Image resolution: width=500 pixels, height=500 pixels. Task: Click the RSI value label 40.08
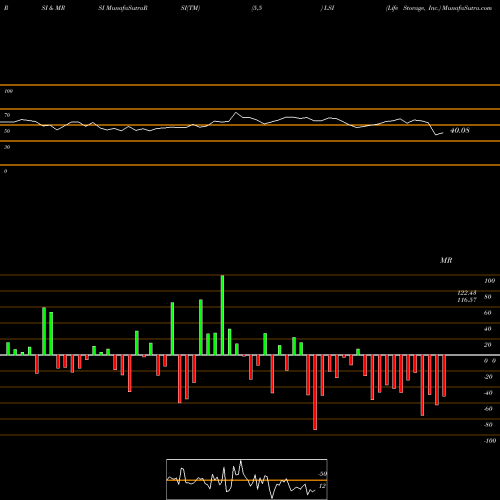[x=460, y=130]
